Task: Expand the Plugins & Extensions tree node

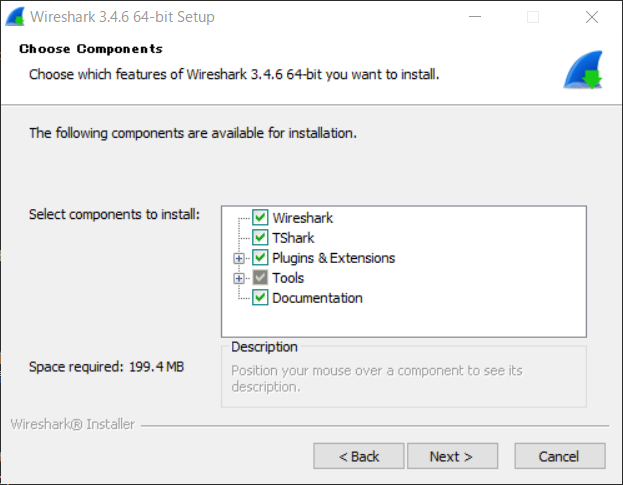Action: point(239,259)
